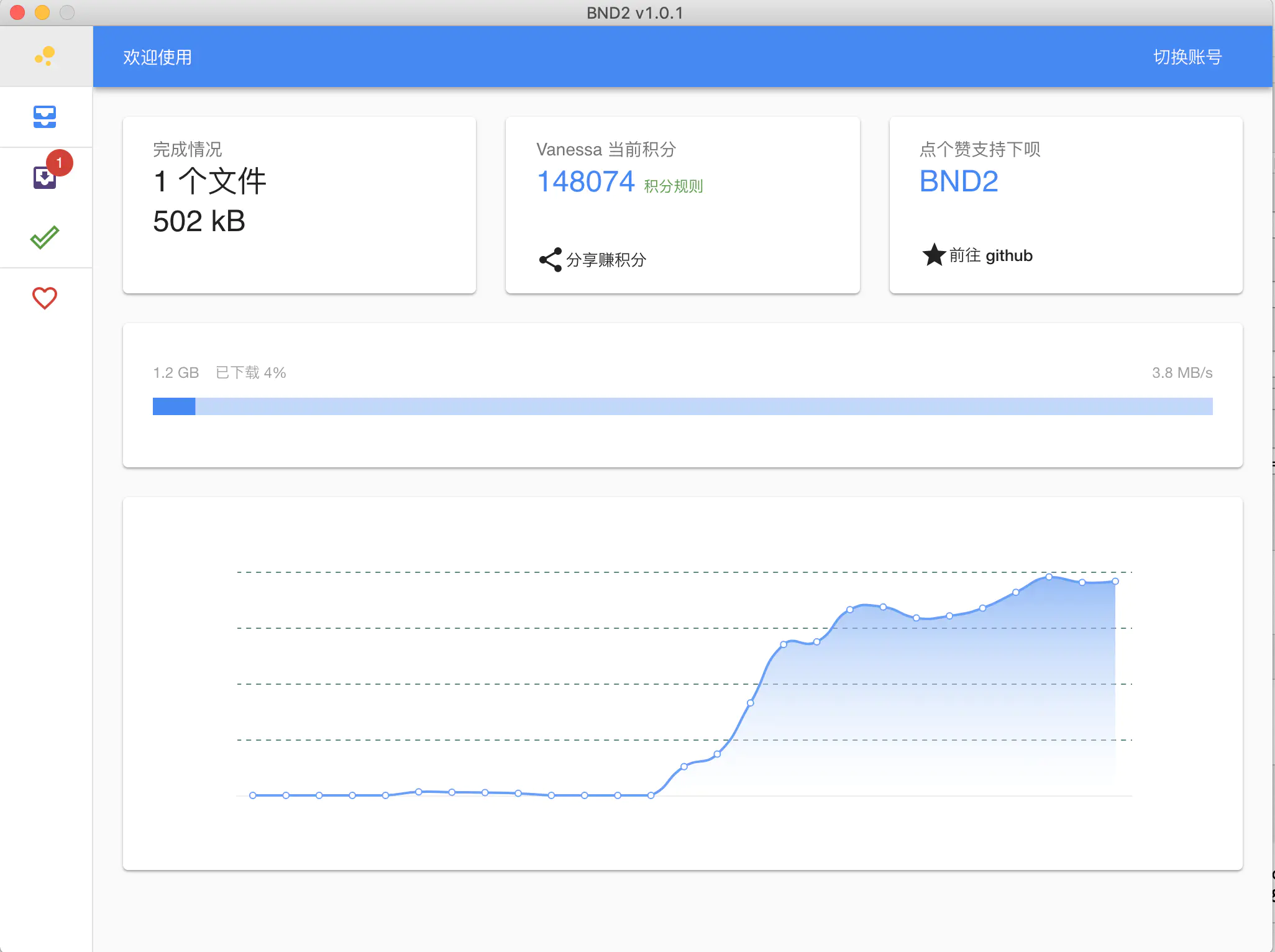The height and width of the screenshot is (952, 1275).
Task: Click the 分享赚积分 share text
Action: click(606, 260)
